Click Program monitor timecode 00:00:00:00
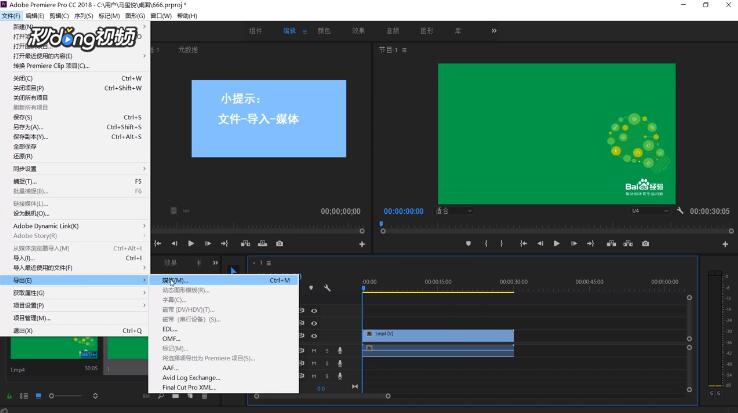 [x=403, y=211]
